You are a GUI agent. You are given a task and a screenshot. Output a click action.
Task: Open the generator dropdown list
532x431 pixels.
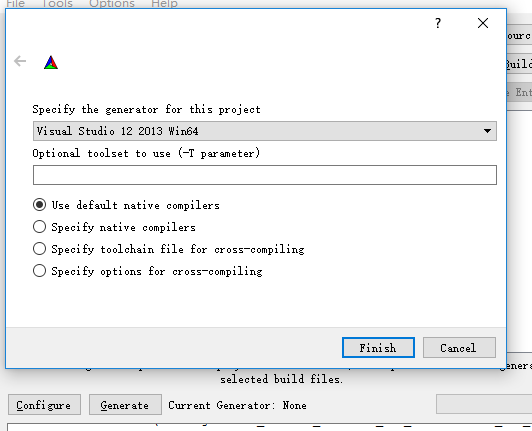(x=487, y=131)
